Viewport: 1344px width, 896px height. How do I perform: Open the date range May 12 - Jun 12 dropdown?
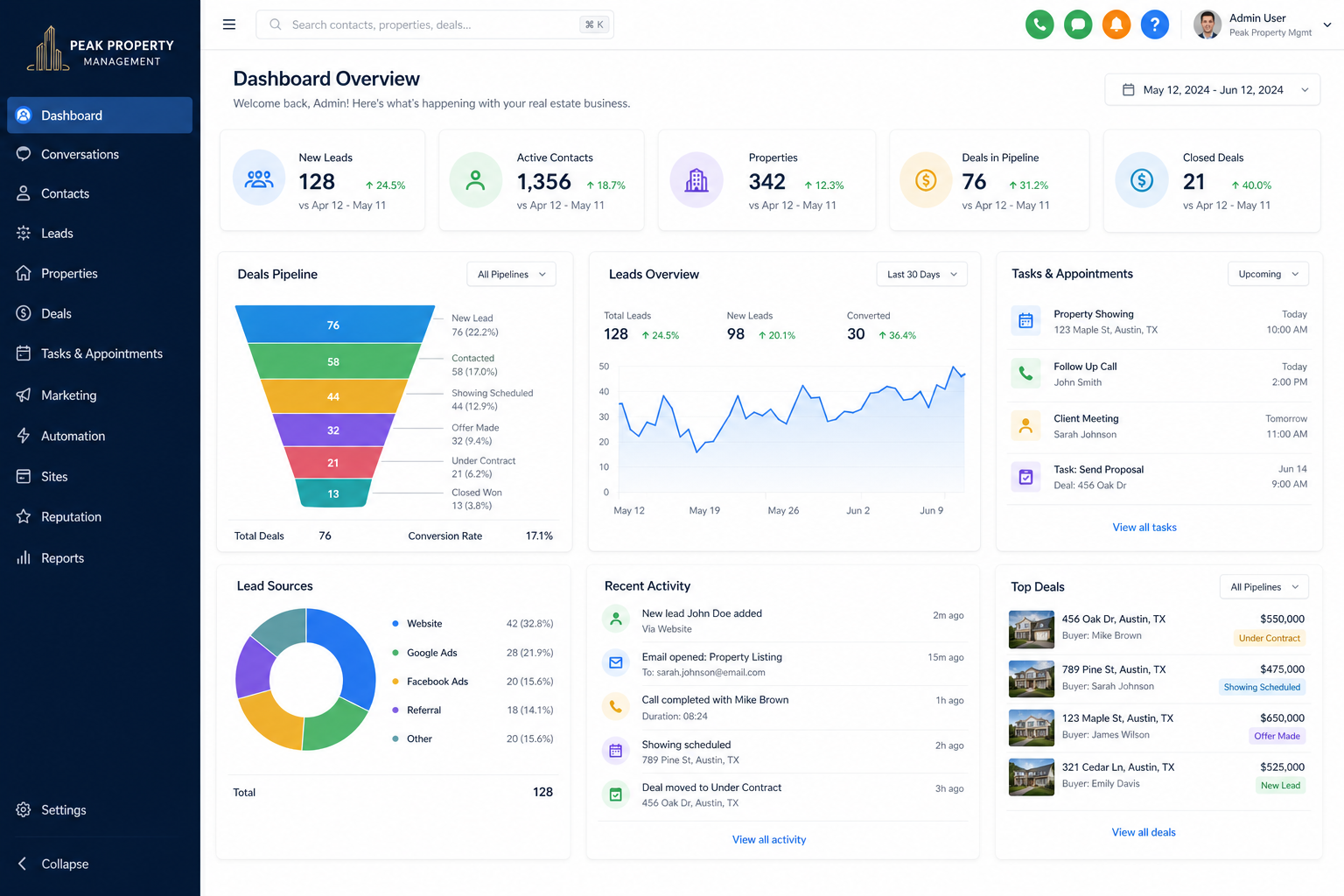(x=1213, y=90)
